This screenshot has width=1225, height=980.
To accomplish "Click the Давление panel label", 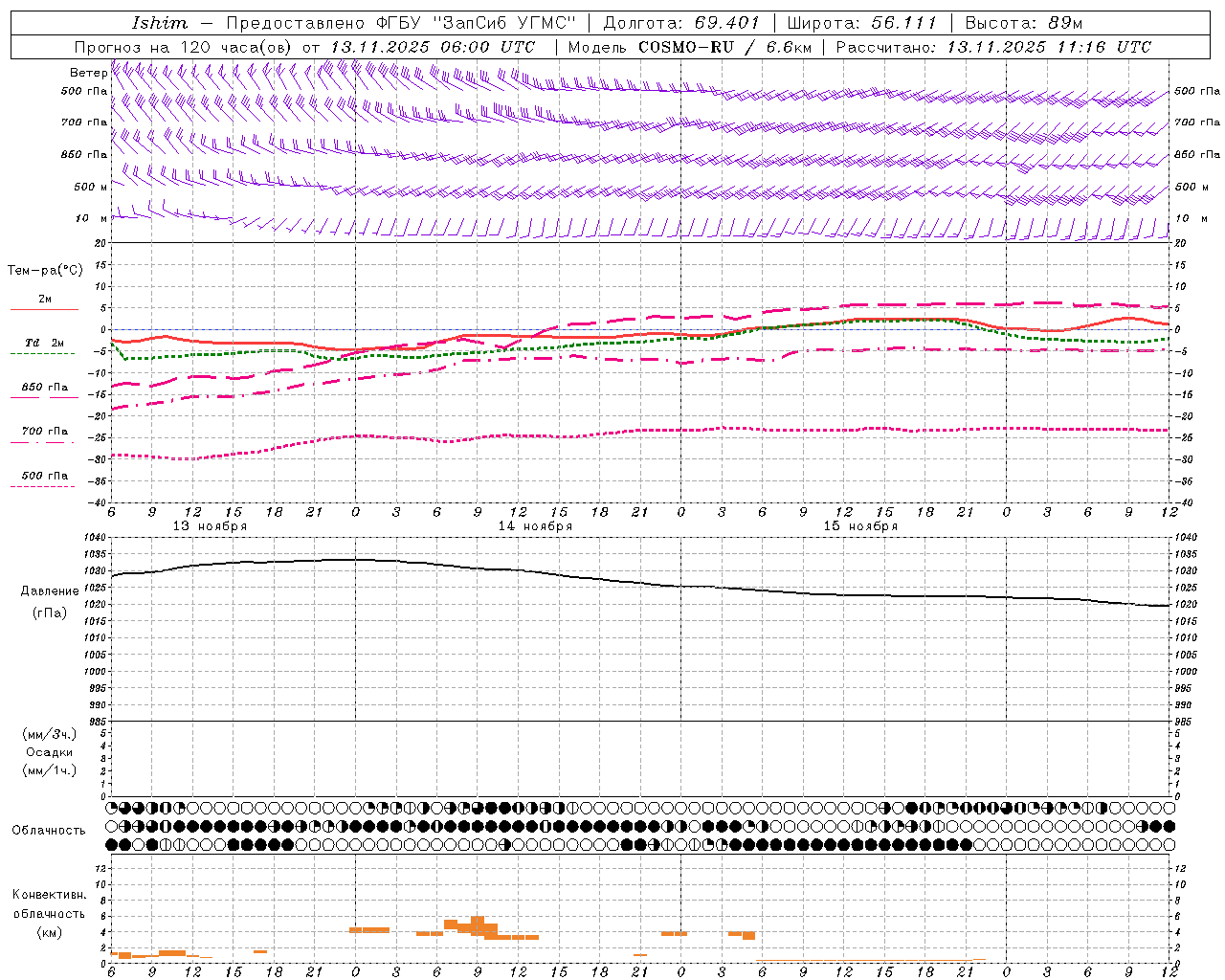I will point(50,591).
